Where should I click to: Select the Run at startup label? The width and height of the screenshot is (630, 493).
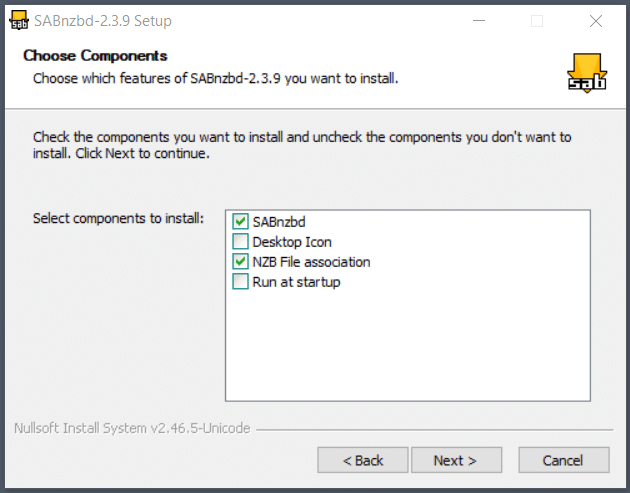tap(296, 282)
